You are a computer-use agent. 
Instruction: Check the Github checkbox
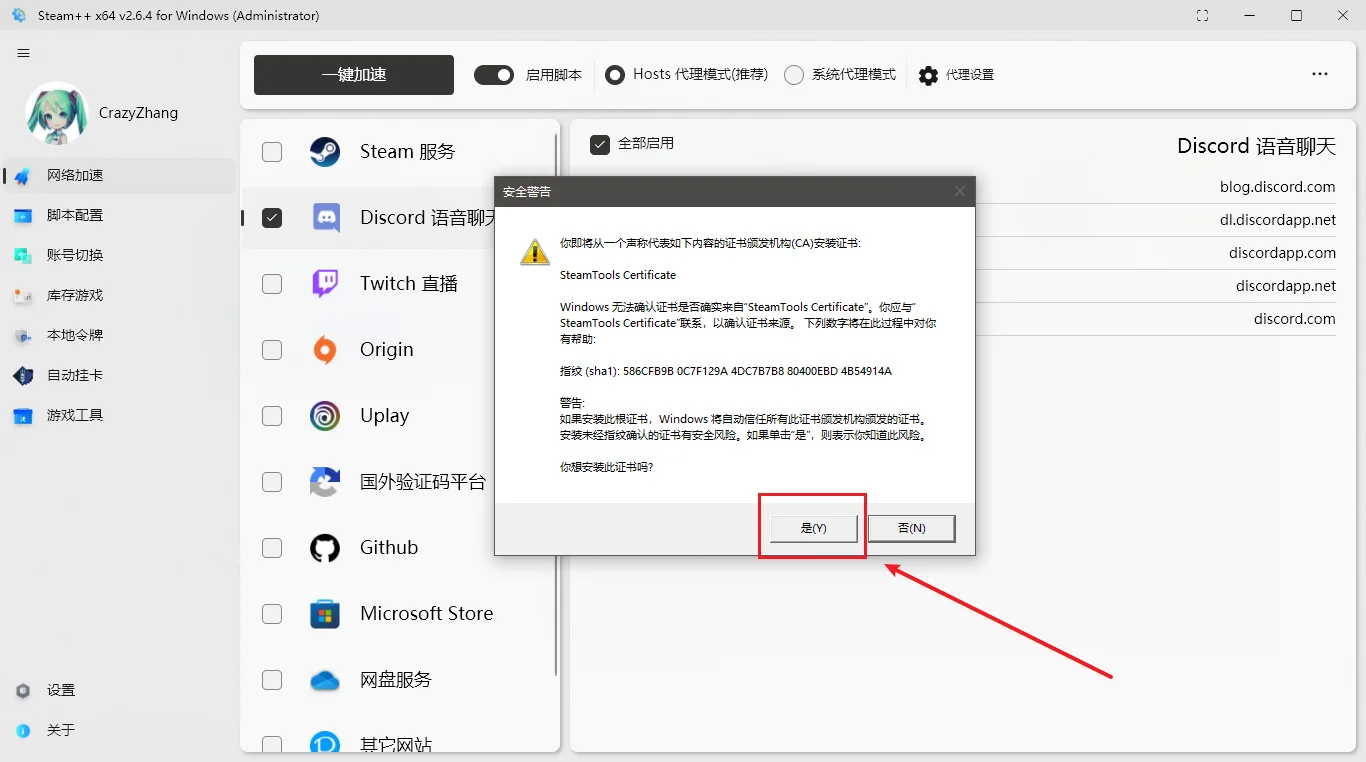(272, 548)
